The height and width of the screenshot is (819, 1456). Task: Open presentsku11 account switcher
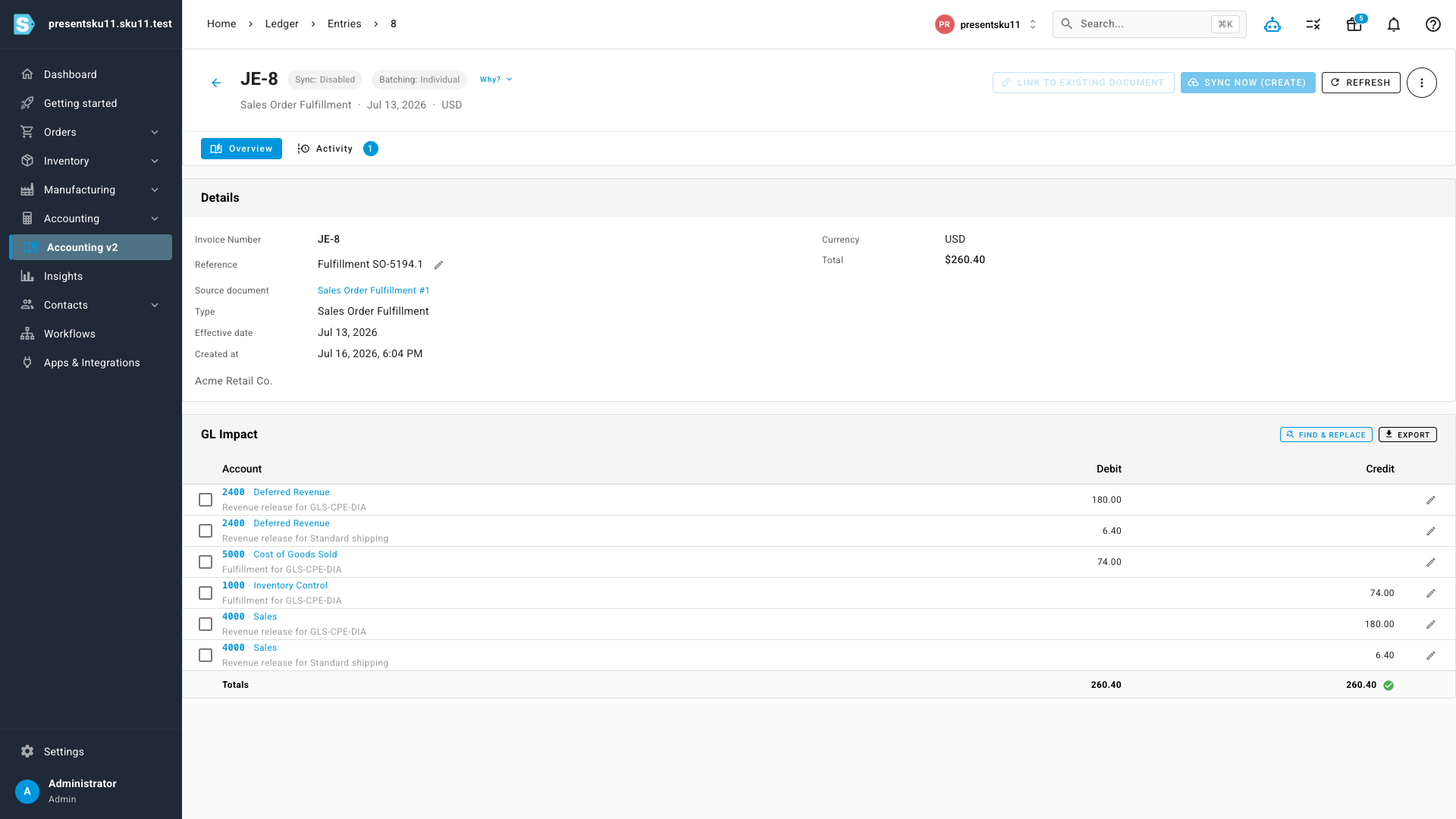click(x=987, y=24)
